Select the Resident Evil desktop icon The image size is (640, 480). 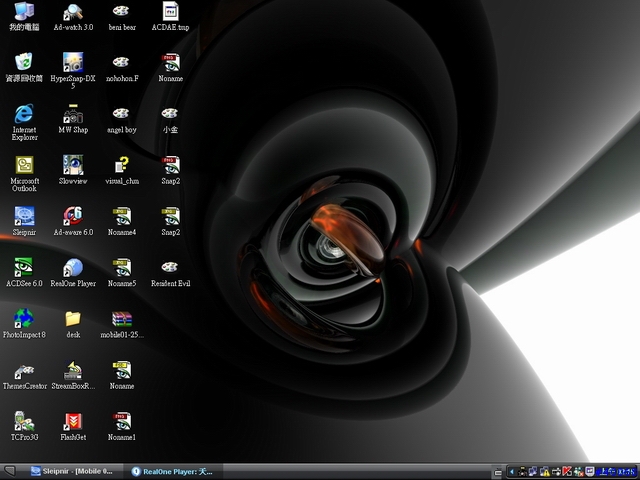click(x=170, y=267)
